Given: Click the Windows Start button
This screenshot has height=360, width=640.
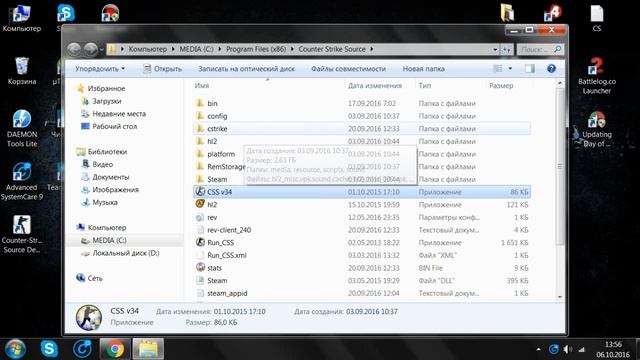Looking at the screenshot, I should click(15, 349).
